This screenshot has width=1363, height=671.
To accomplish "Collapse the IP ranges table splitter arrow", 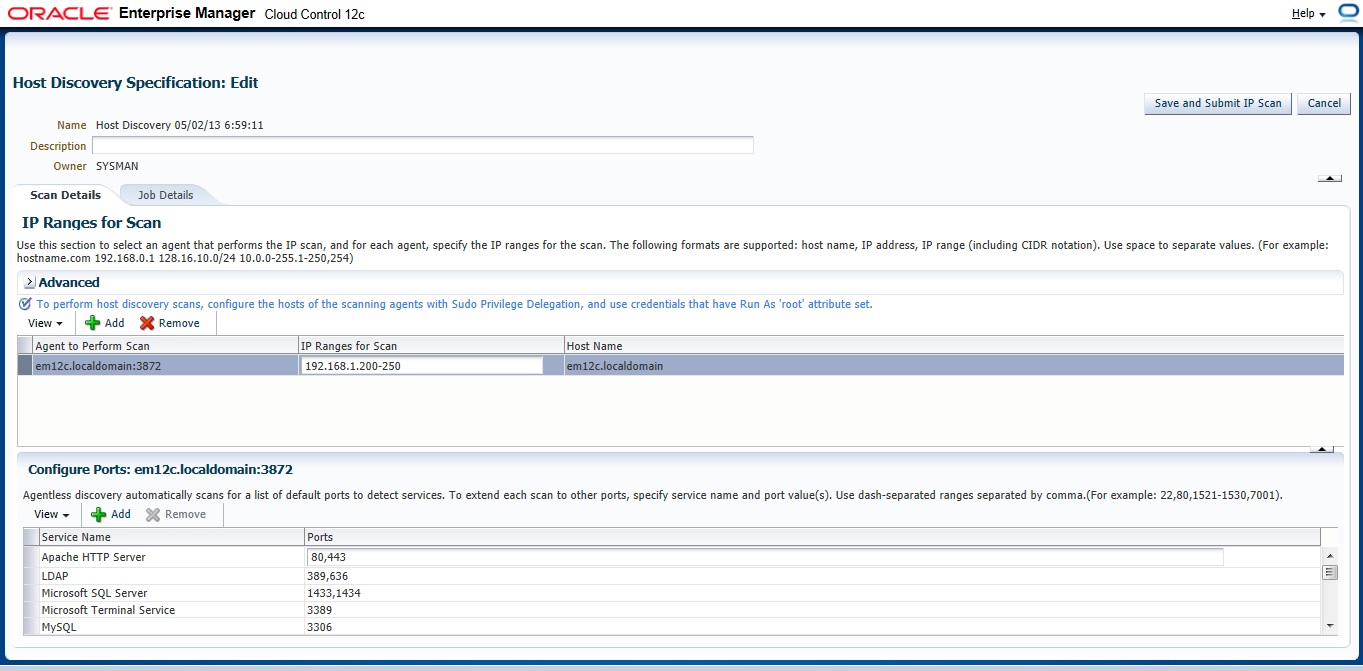I will click(x=1321, y=449).
